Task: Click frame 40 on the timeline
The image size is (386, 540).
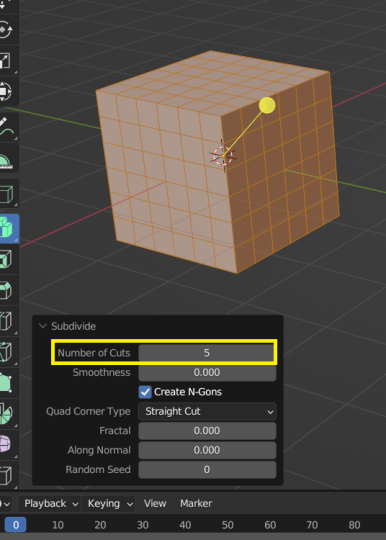Action: (x=185, y=525)
